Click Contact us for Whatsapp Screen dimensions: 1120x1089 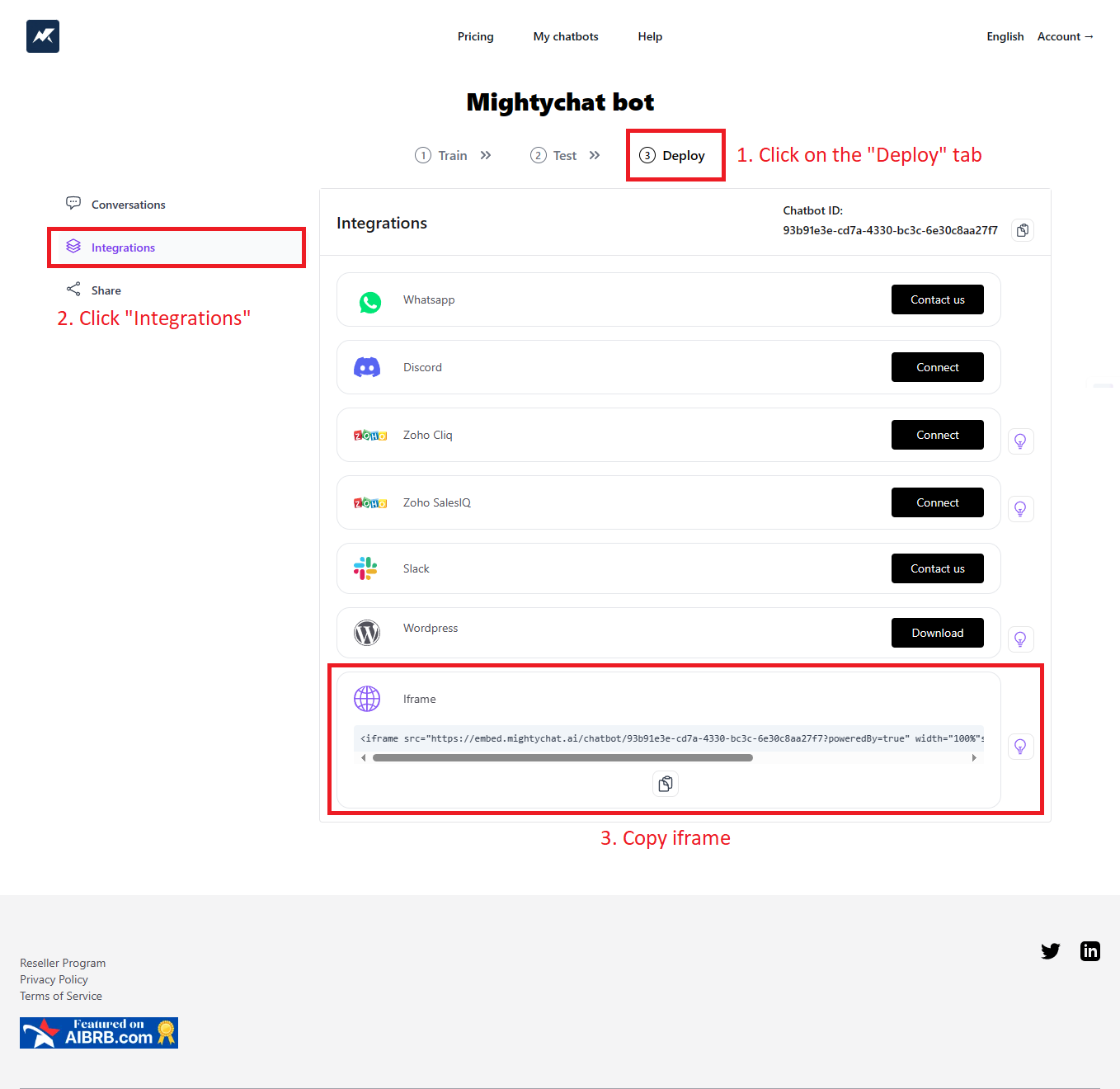coord(938,299)
